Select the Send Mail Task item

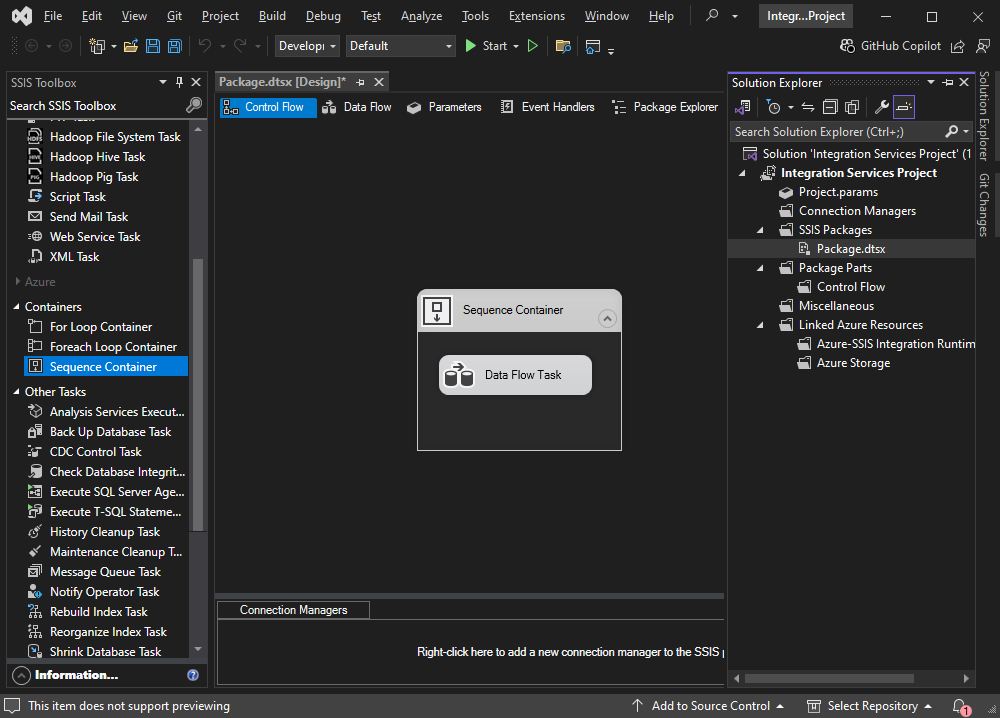[89, 217]
